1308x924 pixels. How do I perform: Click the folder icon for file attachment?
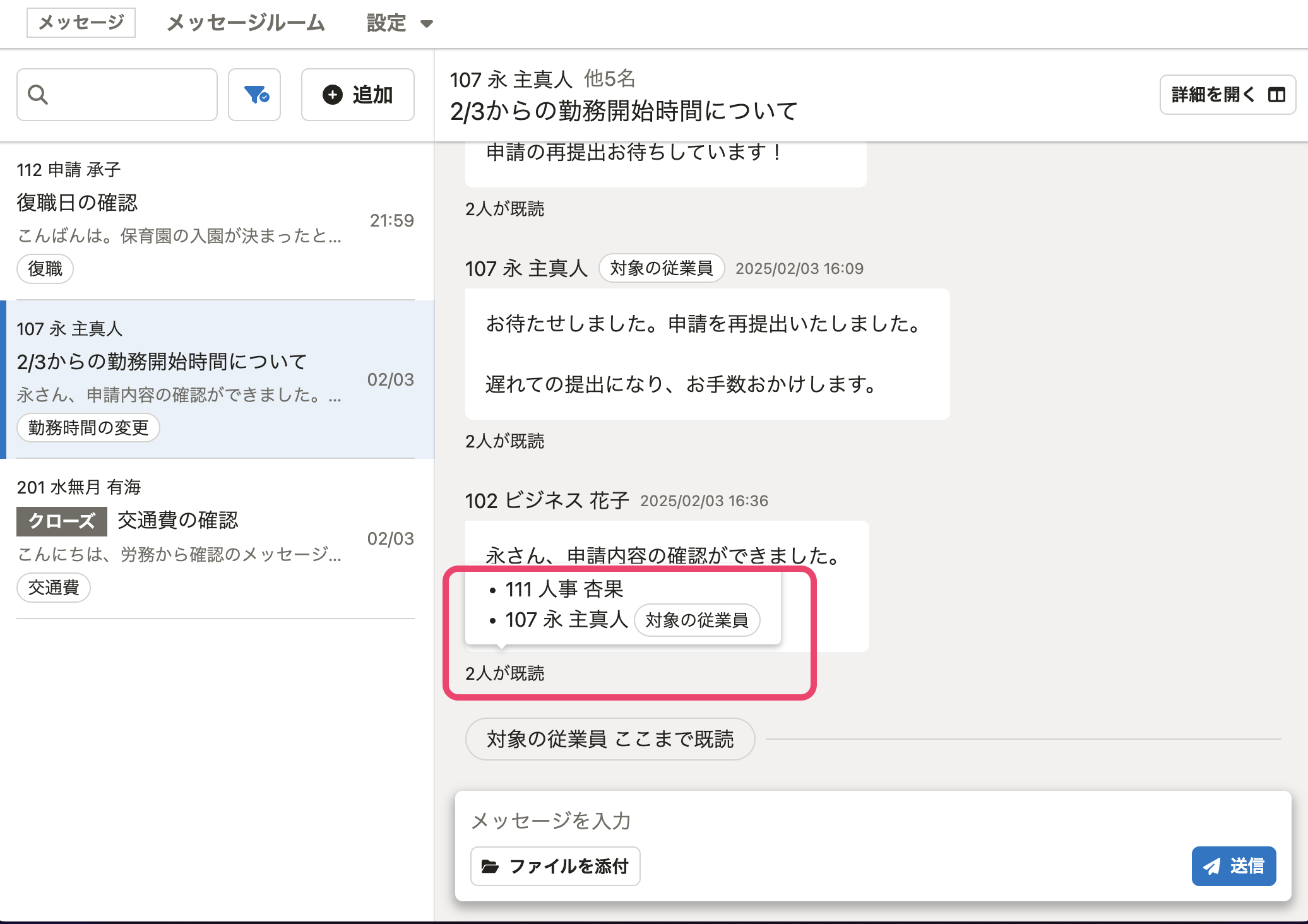click(x=490, y=866)
